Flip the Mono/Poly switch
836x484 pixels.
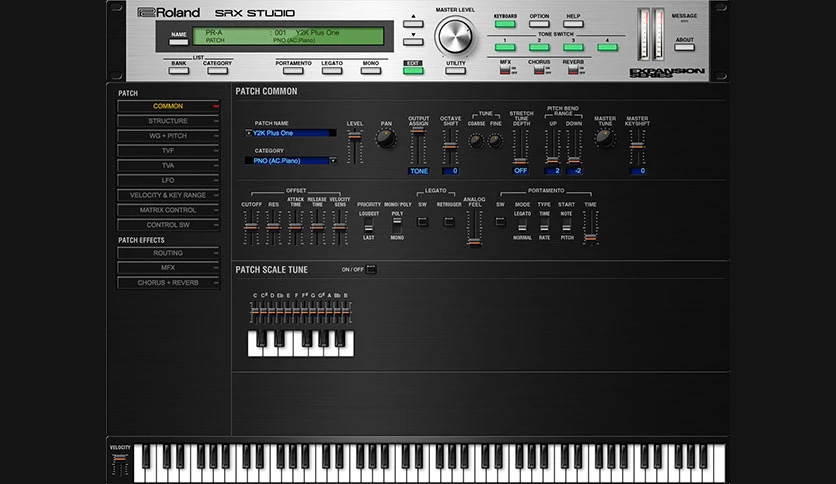[x=397, y=225]
